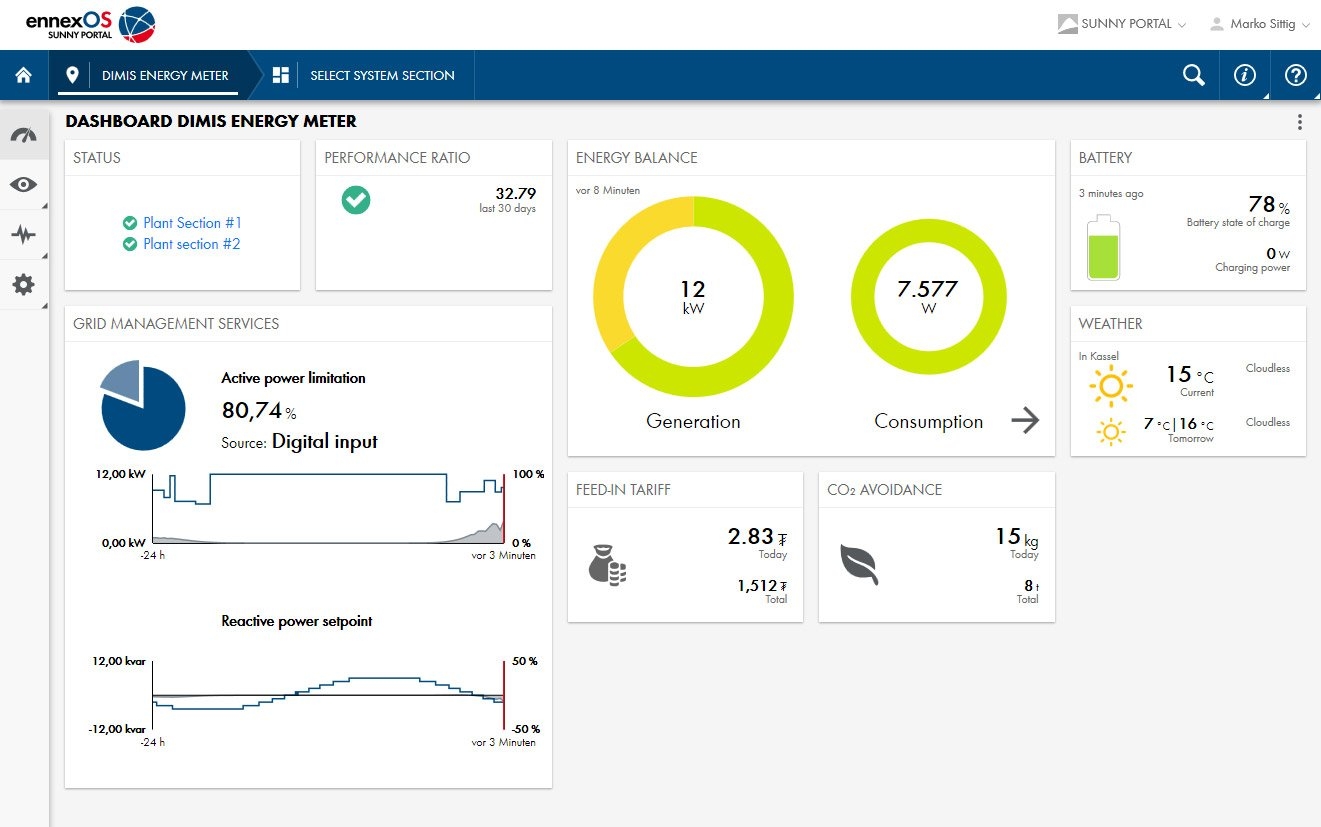Viewport: 1321px width, 827px height.
Task: Open the monitoring eye sidebar icon
Action: [x=24, y=185]
